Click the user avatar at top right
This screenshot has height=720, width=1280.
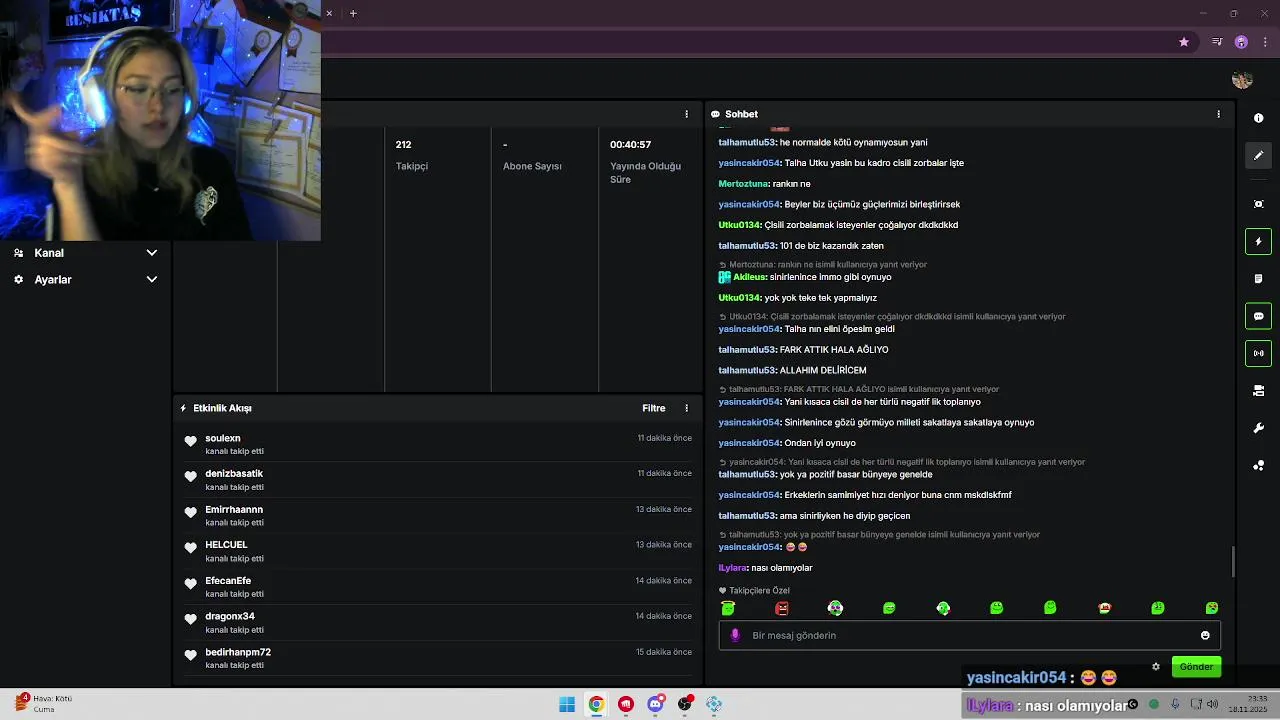(1242, 80)
